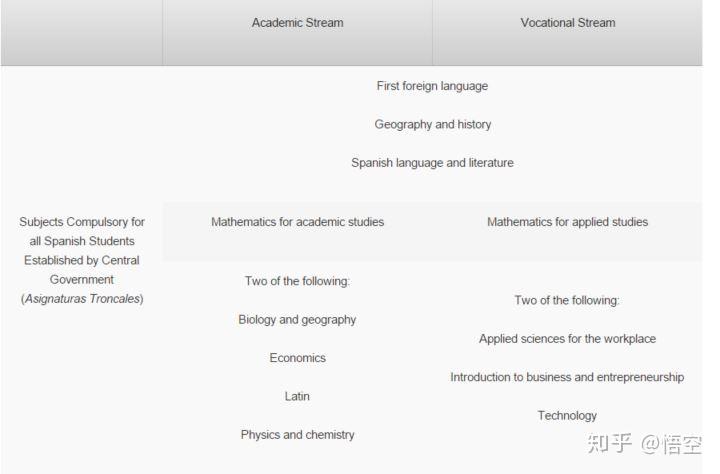
Task: Click Introduction to business and entrepreneurship
Action: click(567, 377)
